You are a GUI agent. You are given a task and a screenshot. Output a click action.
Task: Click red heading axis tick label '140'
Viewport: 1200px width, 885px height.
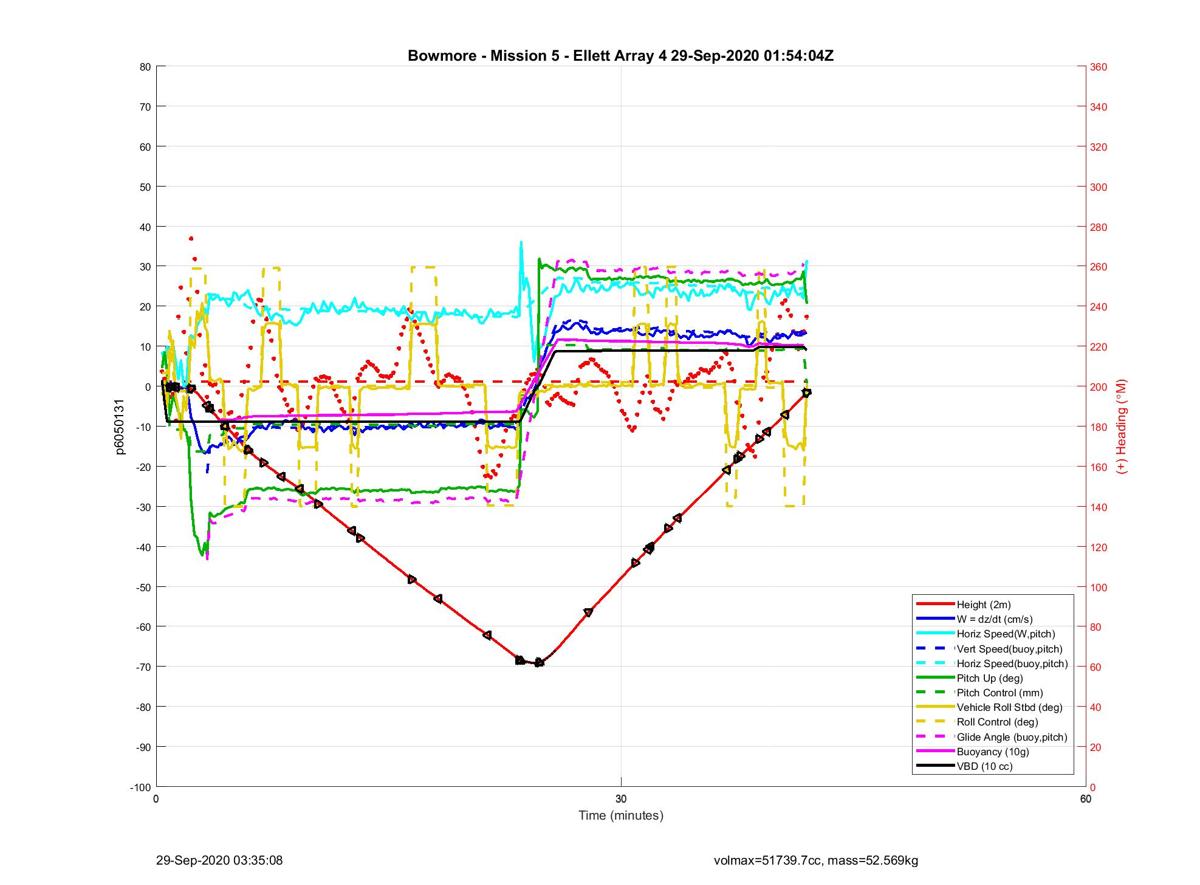point(1099,507)
